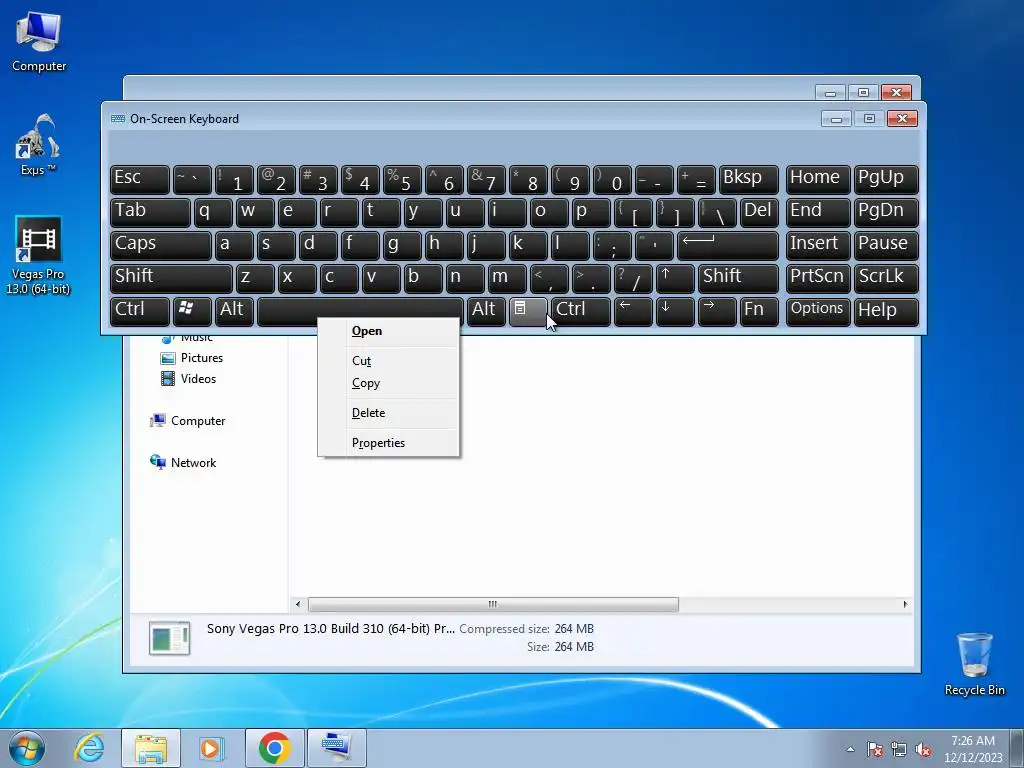Image resolution: width=1024 pixels, height=768 pixels.
Task: Click the scrollbar right arrow
Action: tap(905, 604)
